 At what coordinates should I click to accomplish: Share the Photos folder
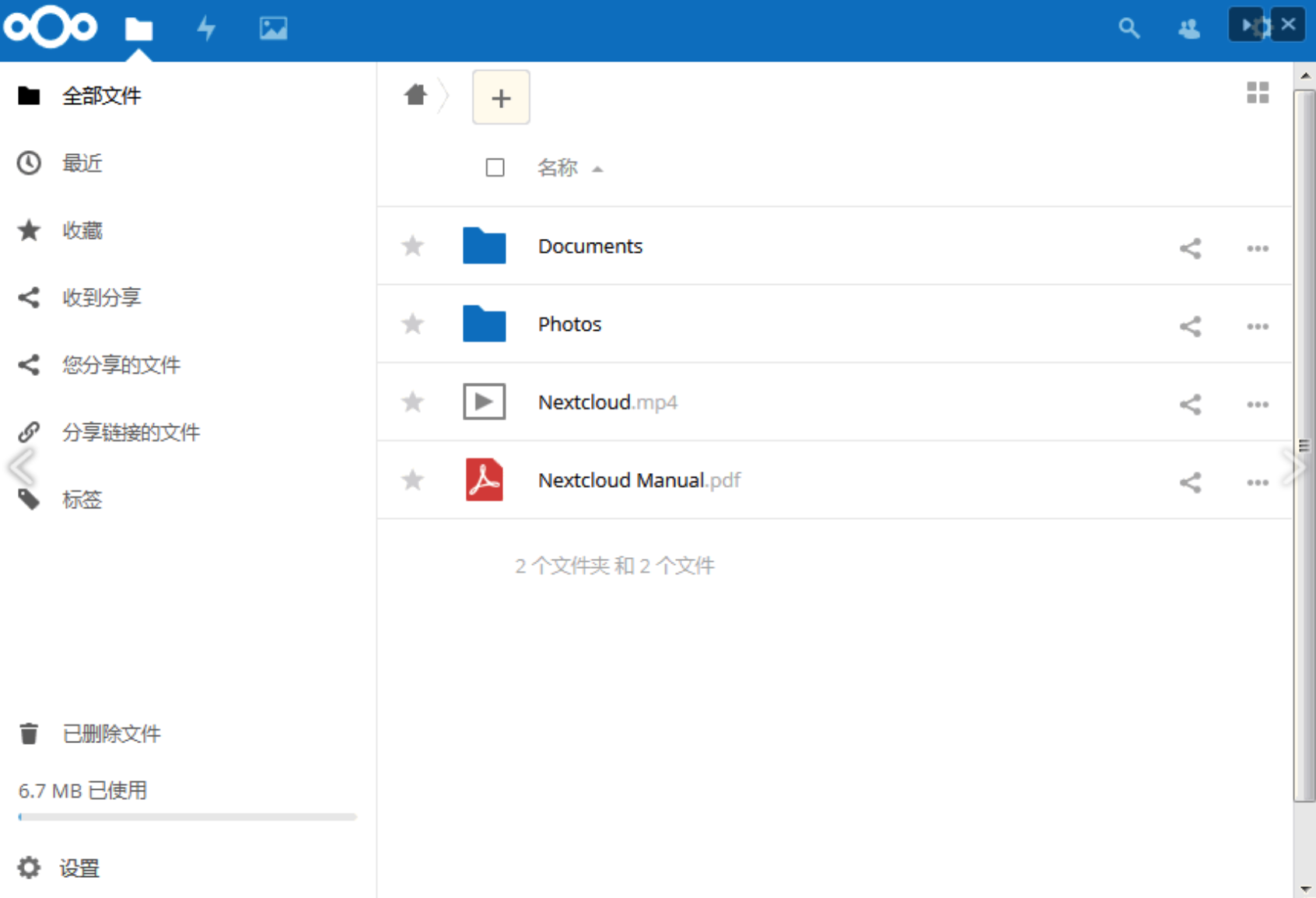click(x=1190, y=326)
